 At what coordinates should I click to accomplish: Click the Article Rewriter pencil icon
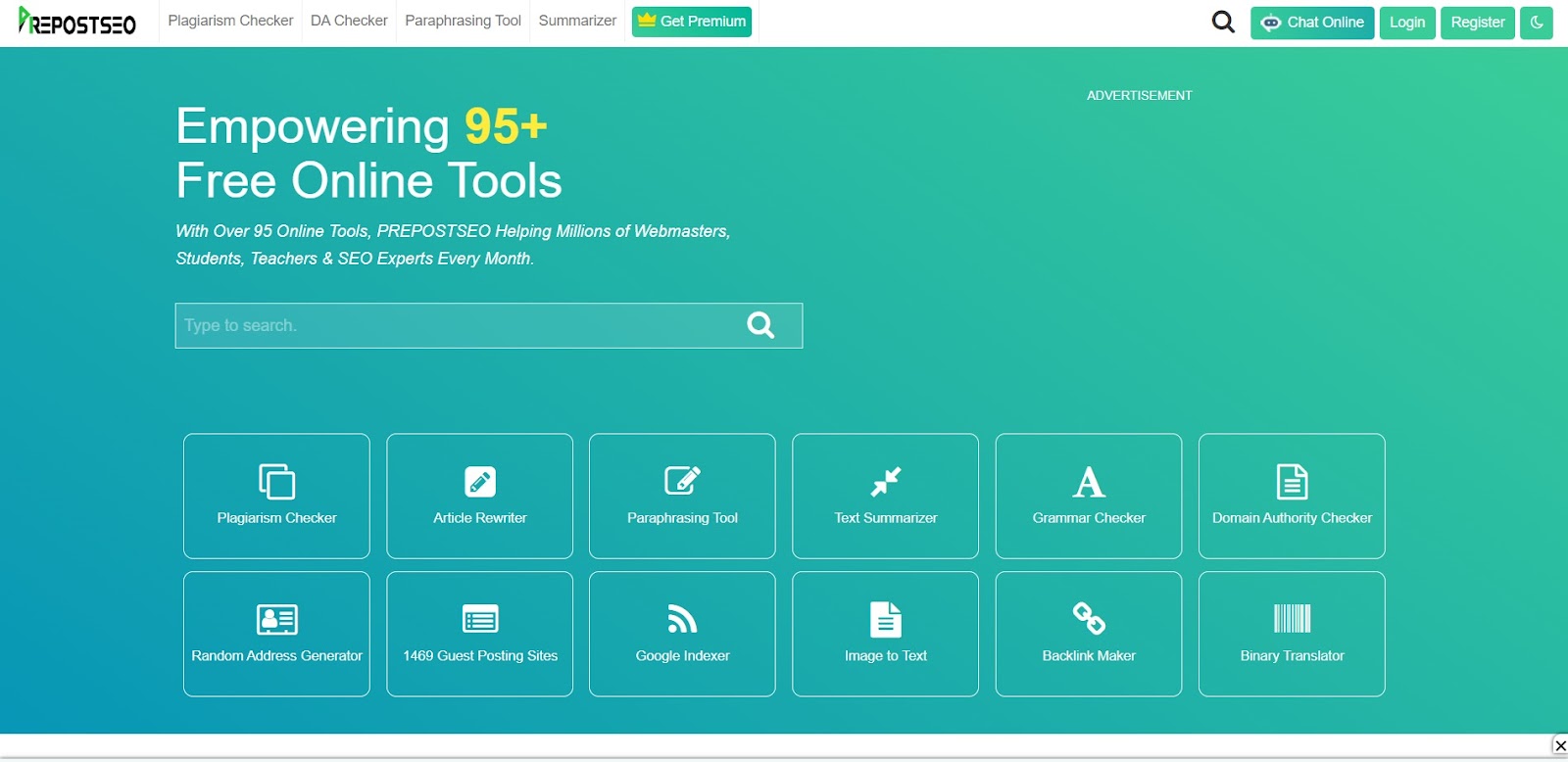(480, 482)
